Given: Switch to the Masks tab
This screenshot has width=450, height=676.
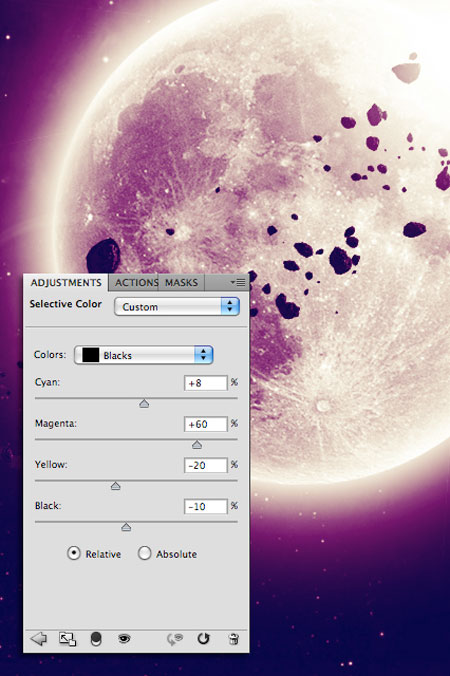Looking at the screenshot, I should click(181, 283).
